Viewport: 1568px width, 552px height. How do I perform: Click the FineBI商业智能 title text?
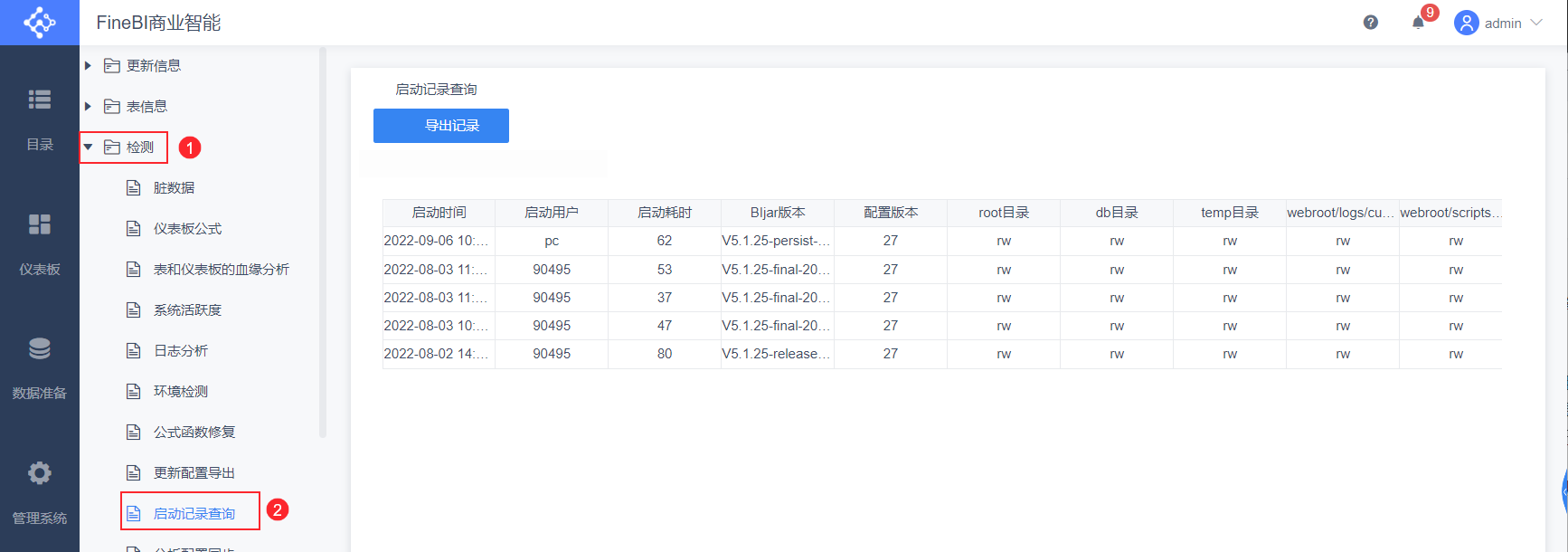158,23
